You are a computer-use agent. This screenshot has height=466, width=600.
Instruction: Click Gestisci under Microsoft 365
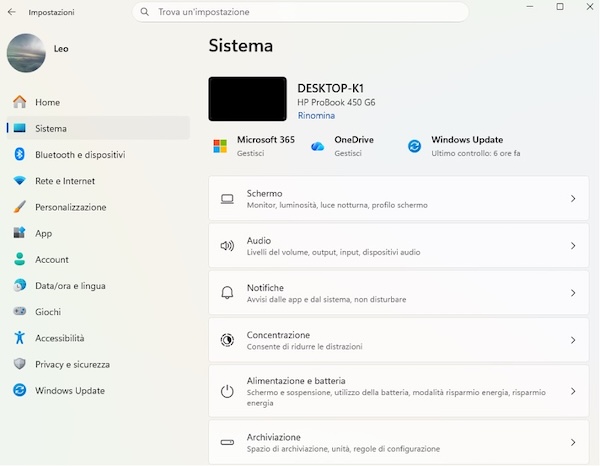tap(250, 153)
